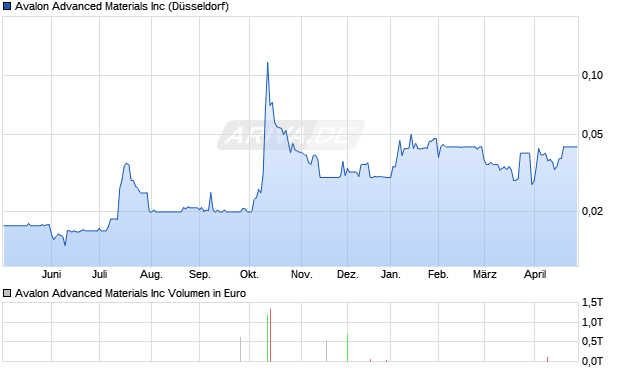The width and height of the screenshot is (620, 371).
Task: Click the 0,0T volume axis label
Action: pyautogui.click(x=592, y=361)
